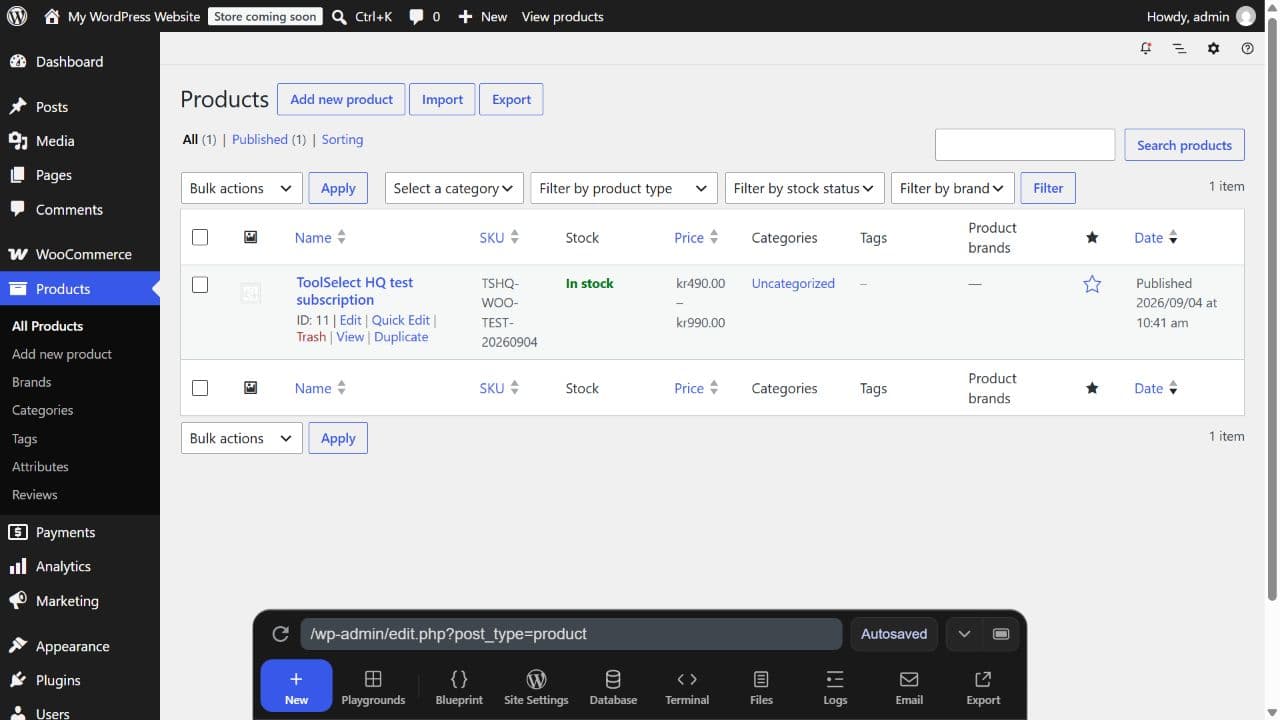Select the ToolSelect HQ test subscription checkbox
Viewport: 1280px width, 720px height.
(x=200, y=285)
